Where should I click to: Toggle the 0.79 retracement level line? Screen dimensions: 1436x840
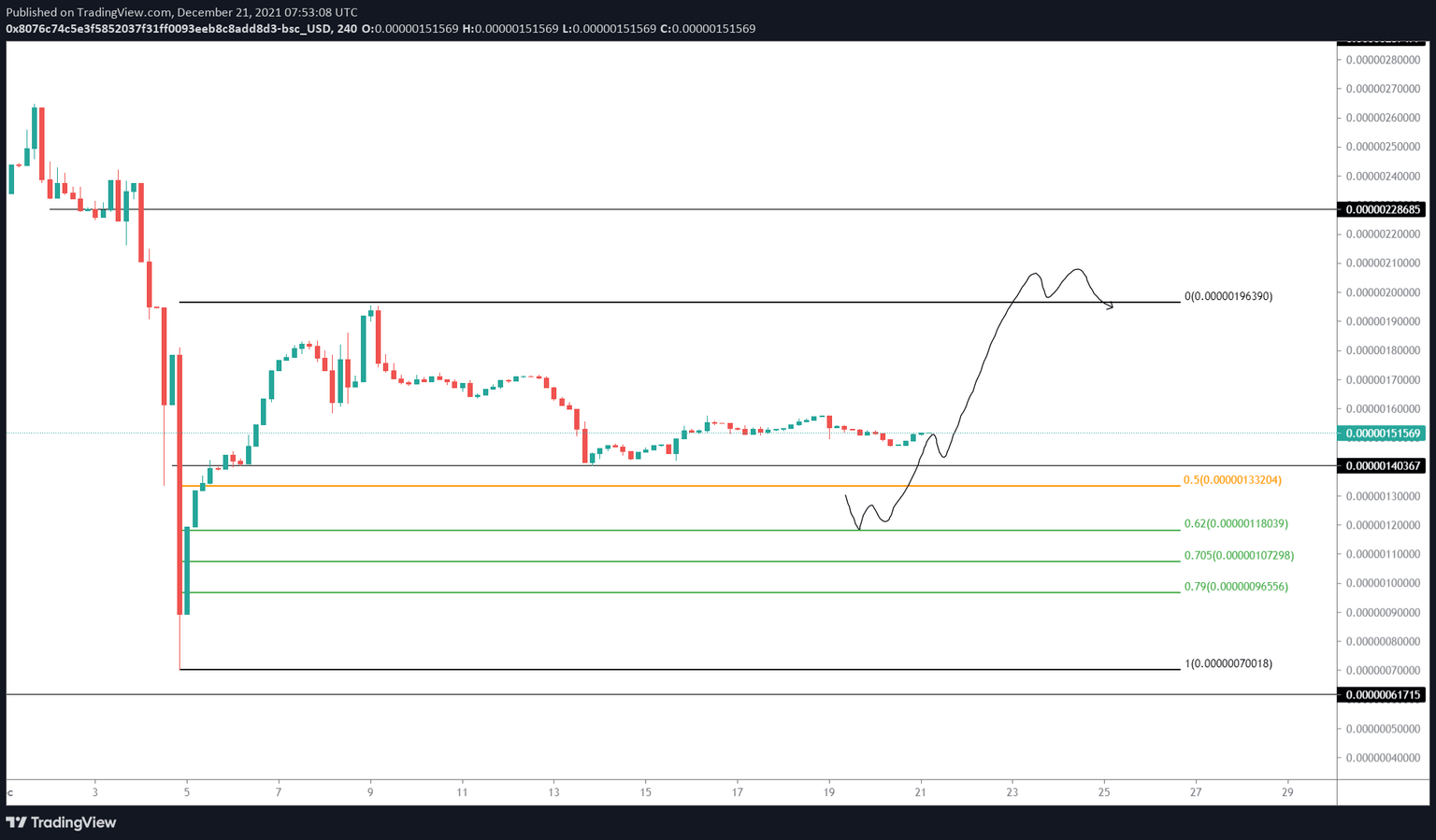point(654,591)
